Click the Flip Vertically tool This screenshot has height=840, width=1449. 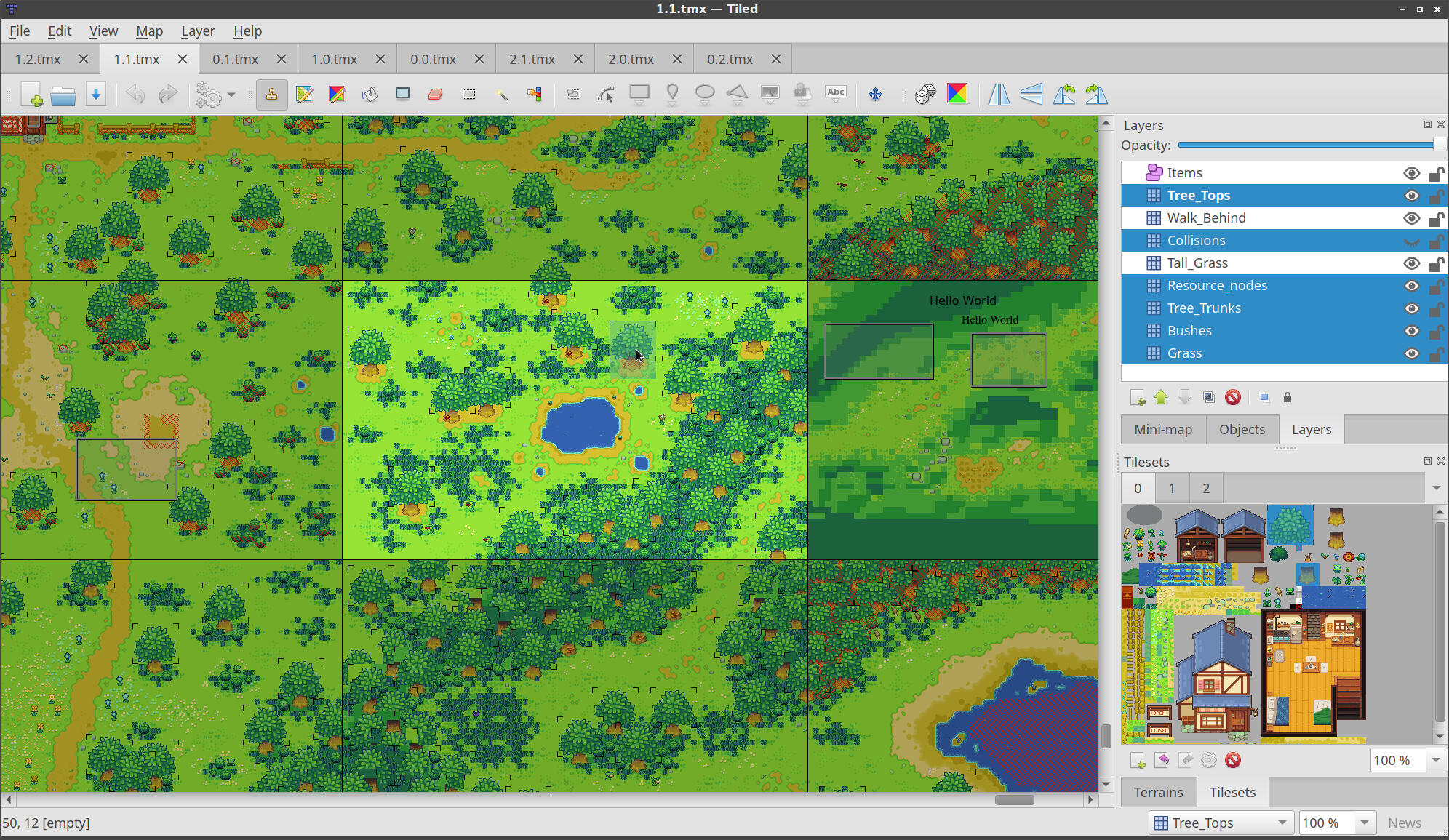[1031, 94]
